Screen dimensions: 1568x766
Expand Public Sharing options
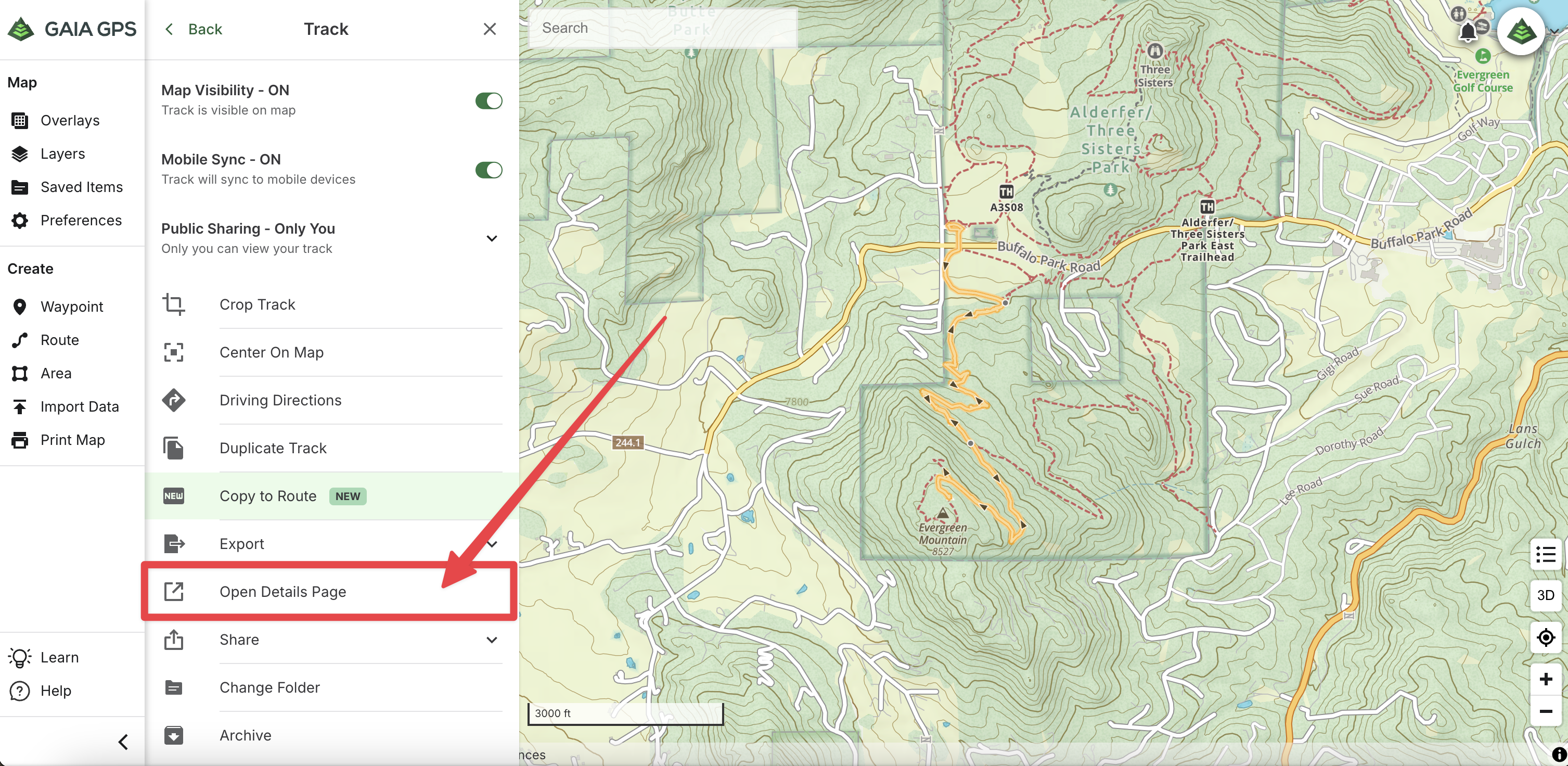click(492, 238)
